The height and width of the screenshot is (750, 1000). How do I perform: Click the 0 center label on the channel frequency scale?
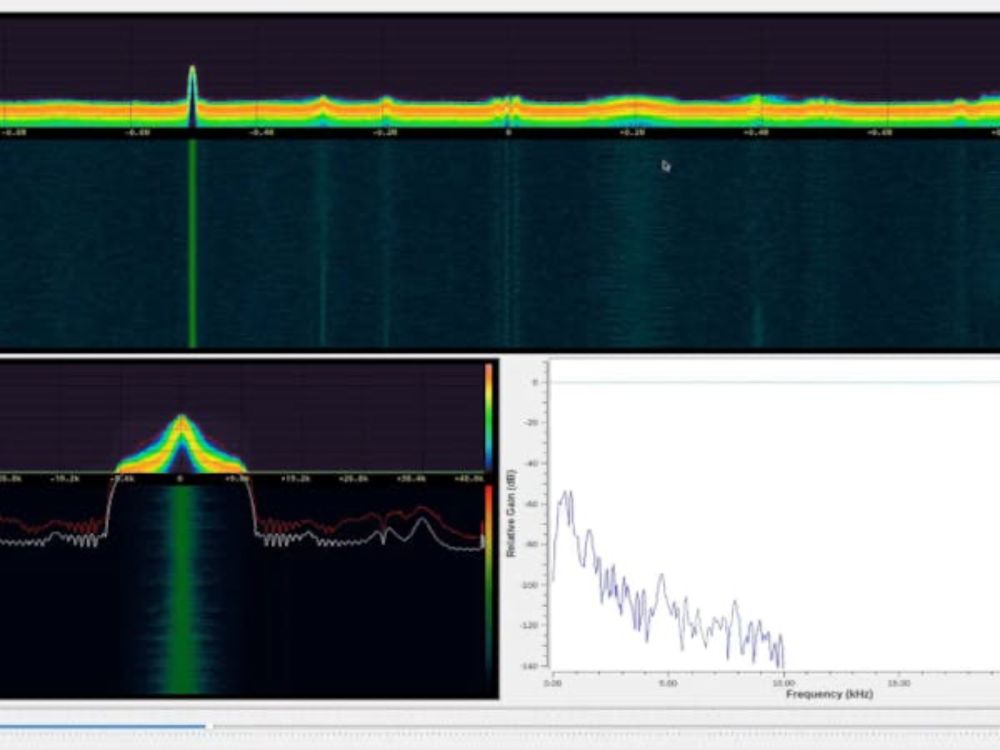click(x=180, y=478)
